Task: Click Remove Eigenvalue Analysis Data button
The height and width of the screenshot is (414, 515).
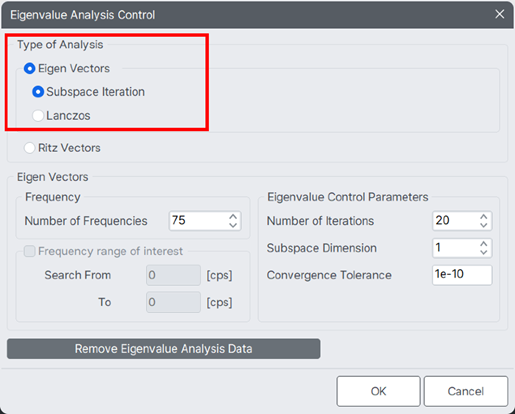Action: tap(164, 349)
